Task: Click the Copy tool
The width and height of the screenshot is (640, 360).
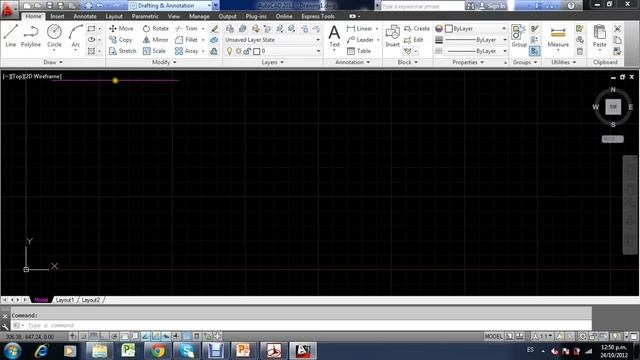Action: [120, 40]
